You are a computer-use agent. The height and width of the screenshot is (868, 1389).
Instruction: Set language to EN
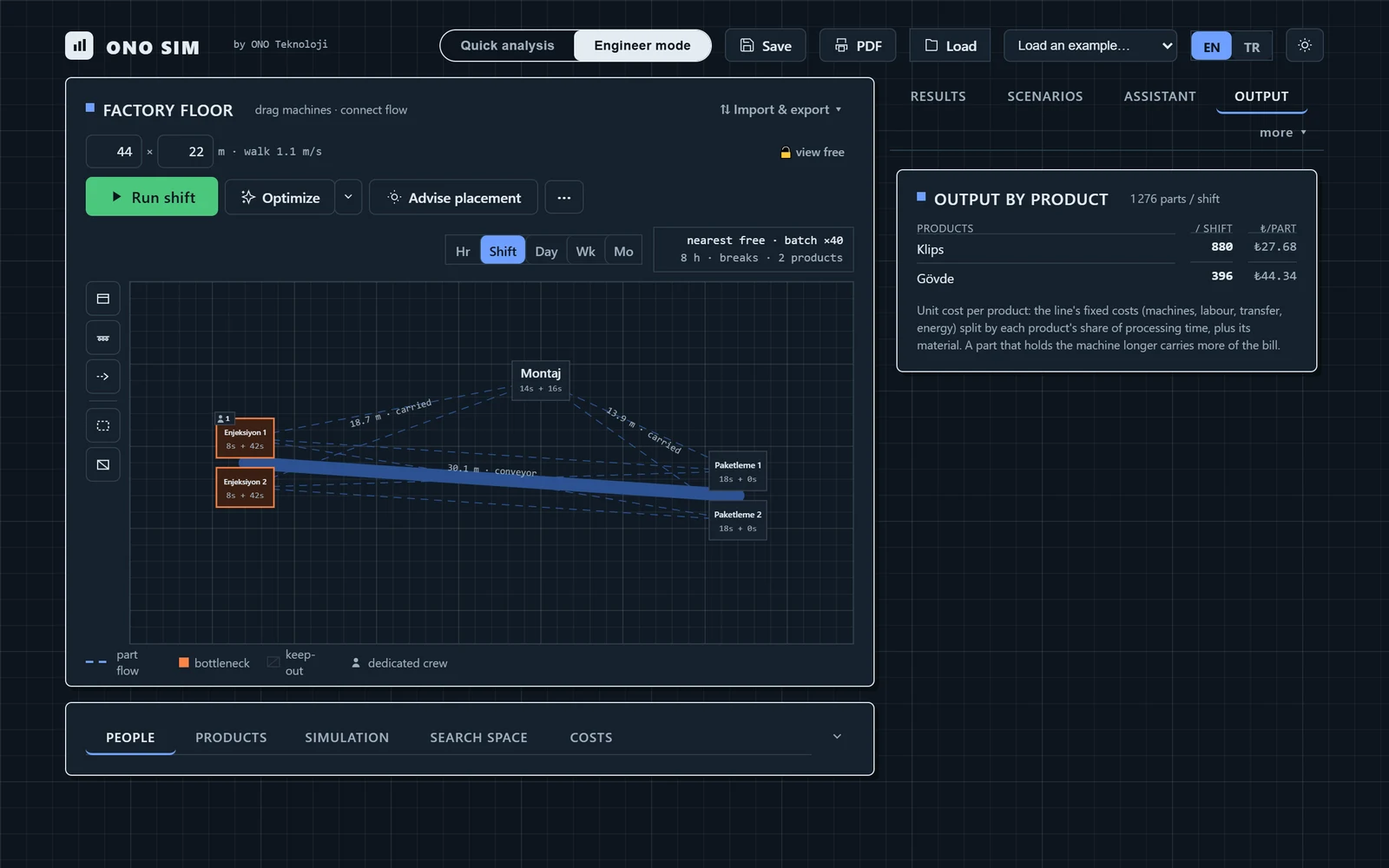pyautogui.click(x=1212, y=47)
